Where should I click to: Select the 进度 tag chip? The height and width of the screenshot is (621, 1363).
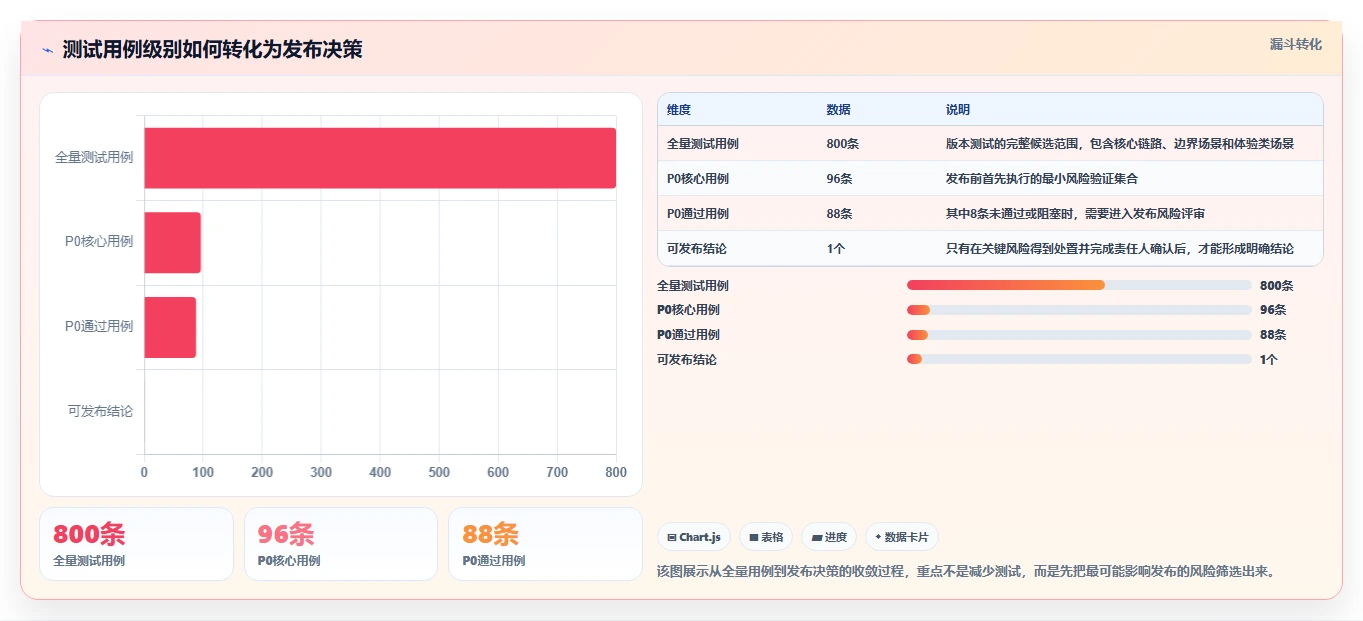tap(829, 537)
